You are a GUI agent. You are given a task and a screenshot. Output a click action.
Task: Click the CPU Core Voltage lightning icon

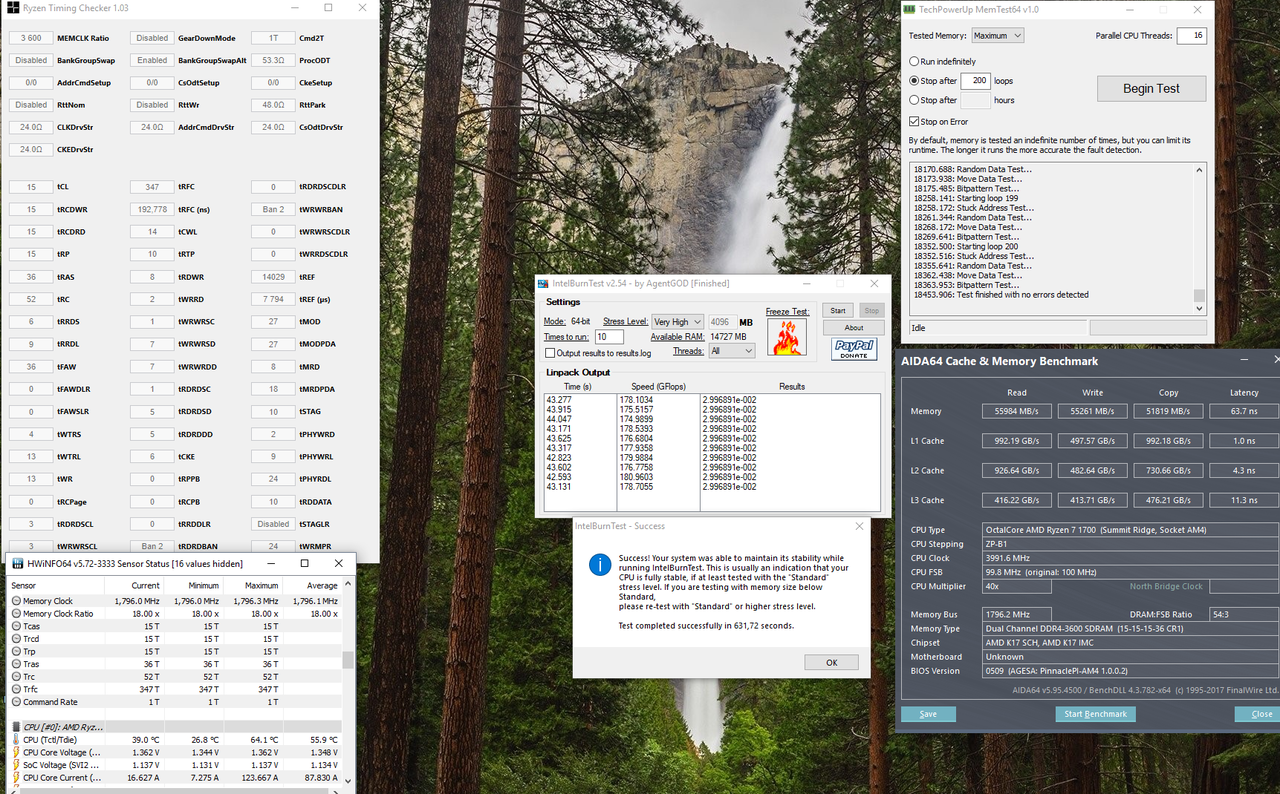pos(16,752)
